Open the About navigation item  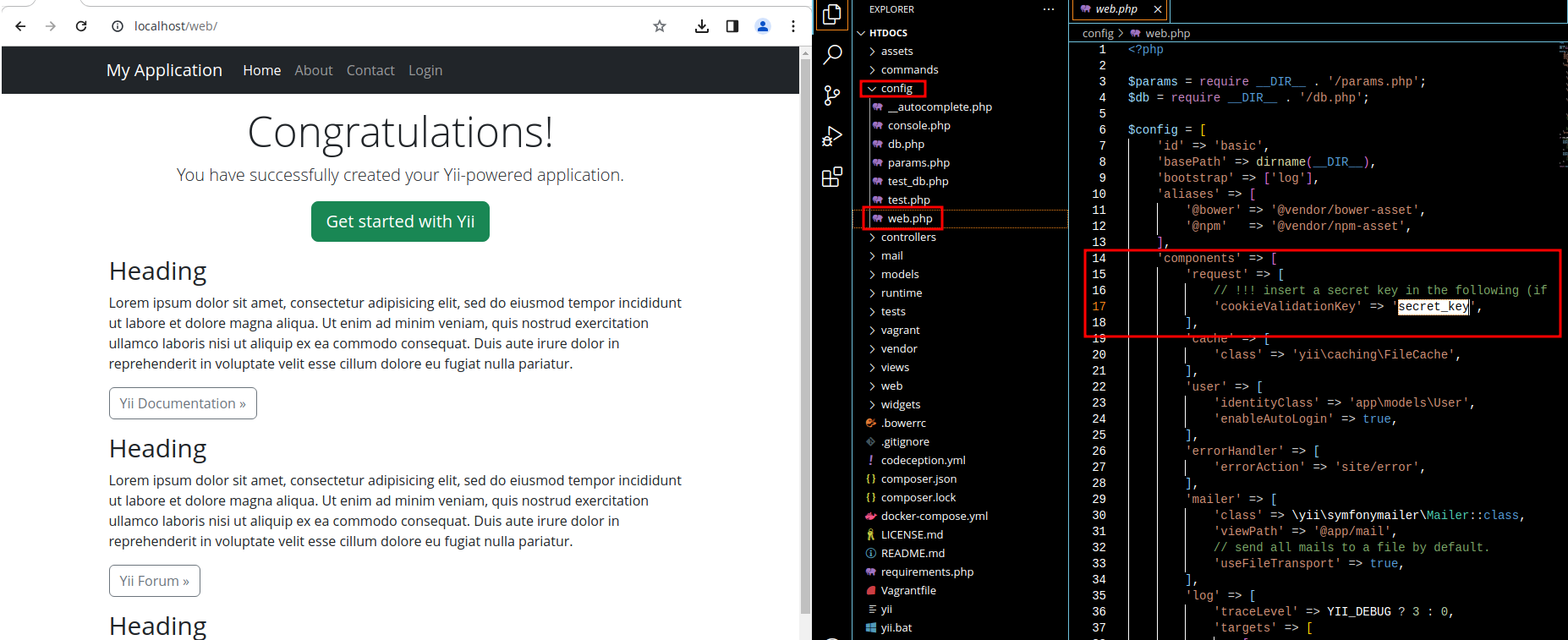pos(314,70)
